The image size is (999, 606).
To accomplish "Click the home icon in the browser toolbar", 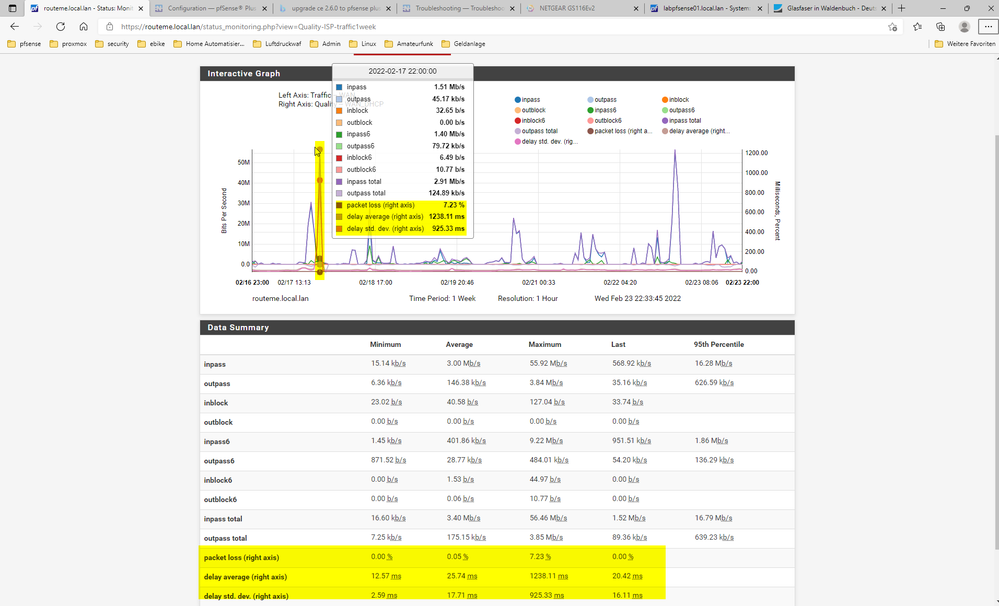I will tap(85, 28).
